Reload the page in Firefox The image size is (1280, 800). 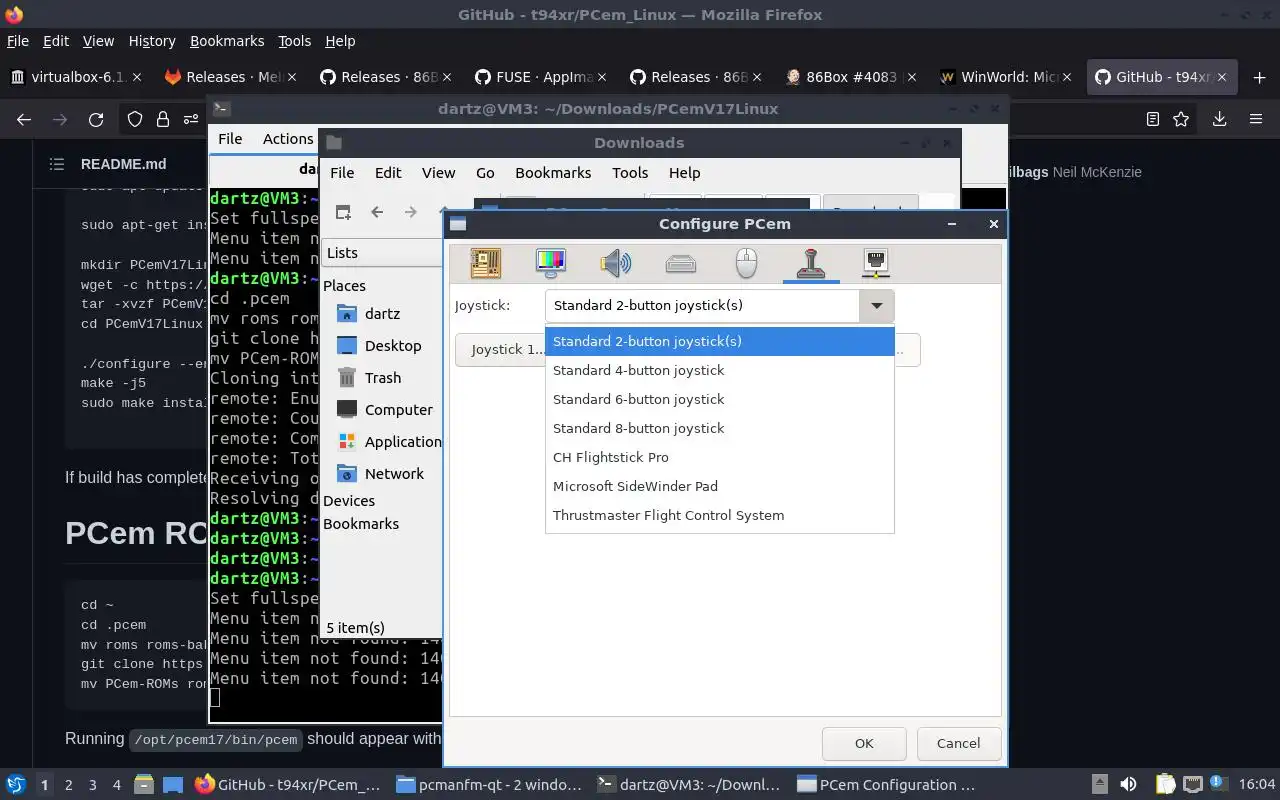[x=96, y=120]
